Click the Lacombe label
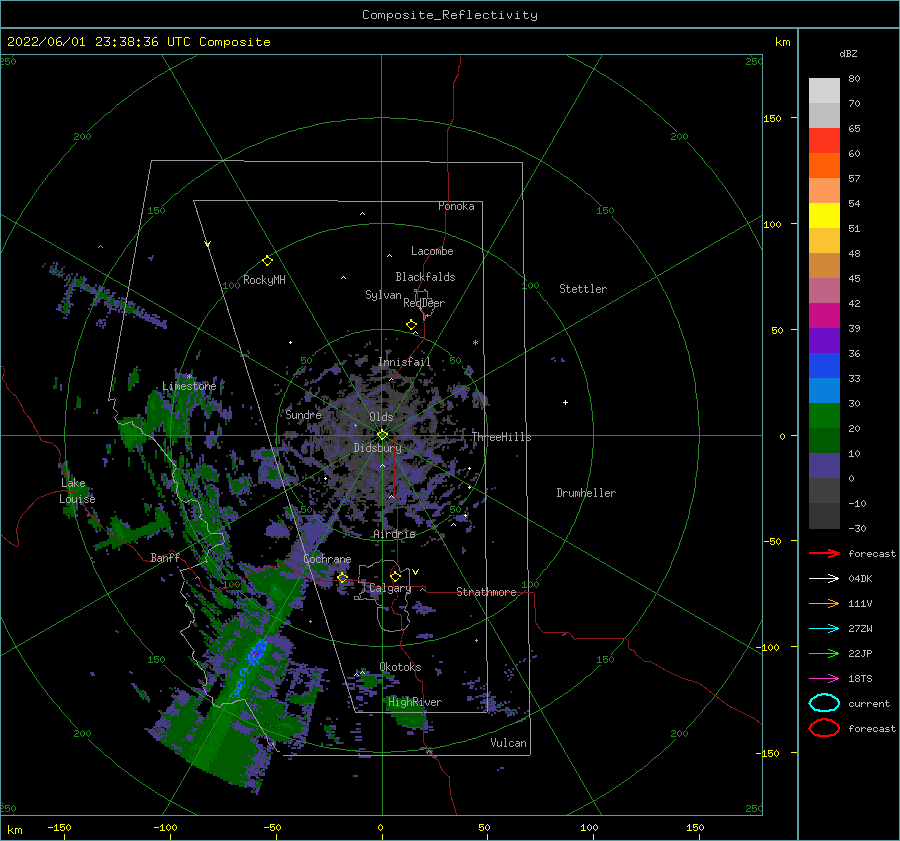 (432, 251)
